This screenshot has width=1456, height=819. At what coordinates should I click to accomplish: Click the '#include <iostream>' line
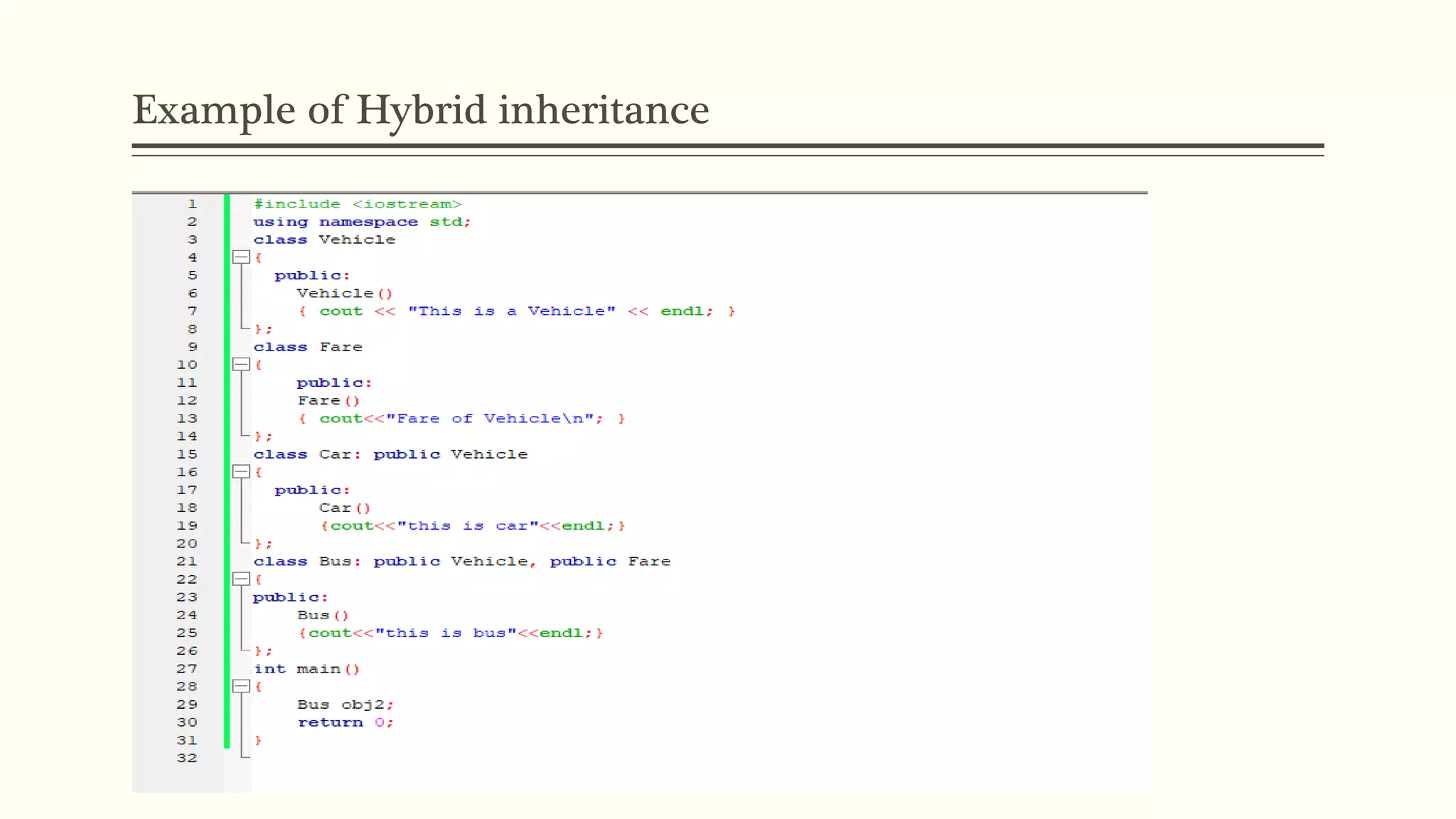tap(358, 204)
